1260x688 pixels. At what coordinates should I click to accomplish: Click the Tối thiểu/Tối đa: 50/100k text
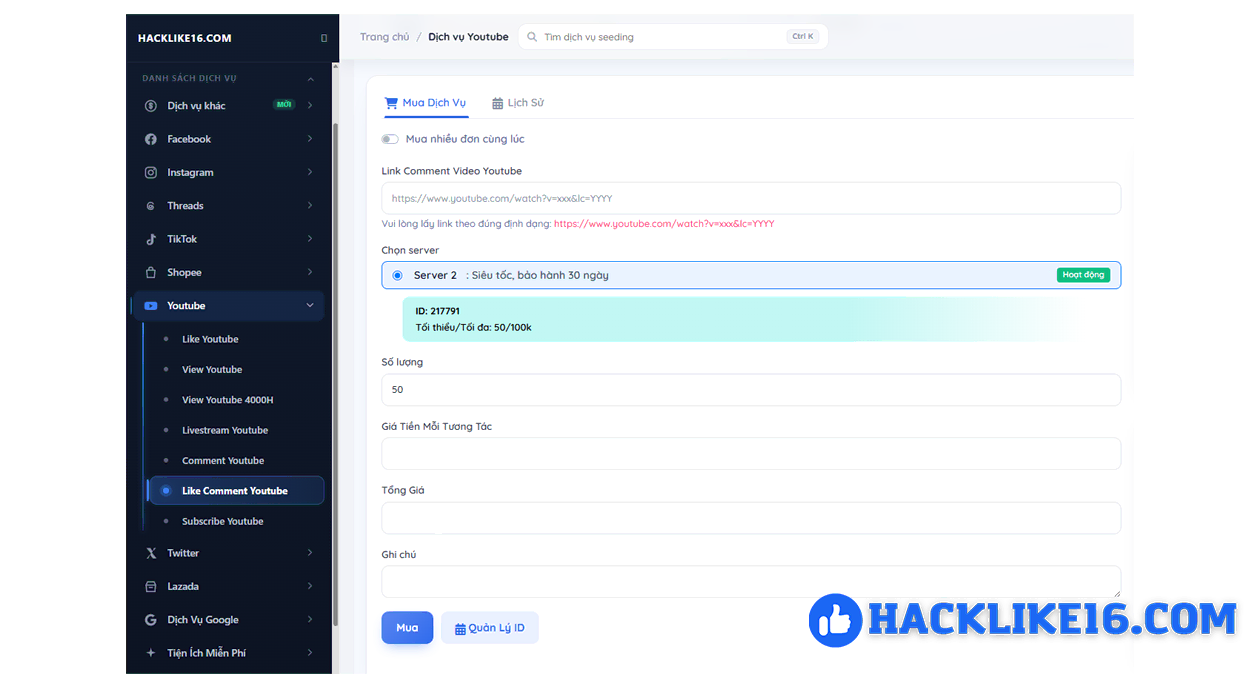[473, 328]
